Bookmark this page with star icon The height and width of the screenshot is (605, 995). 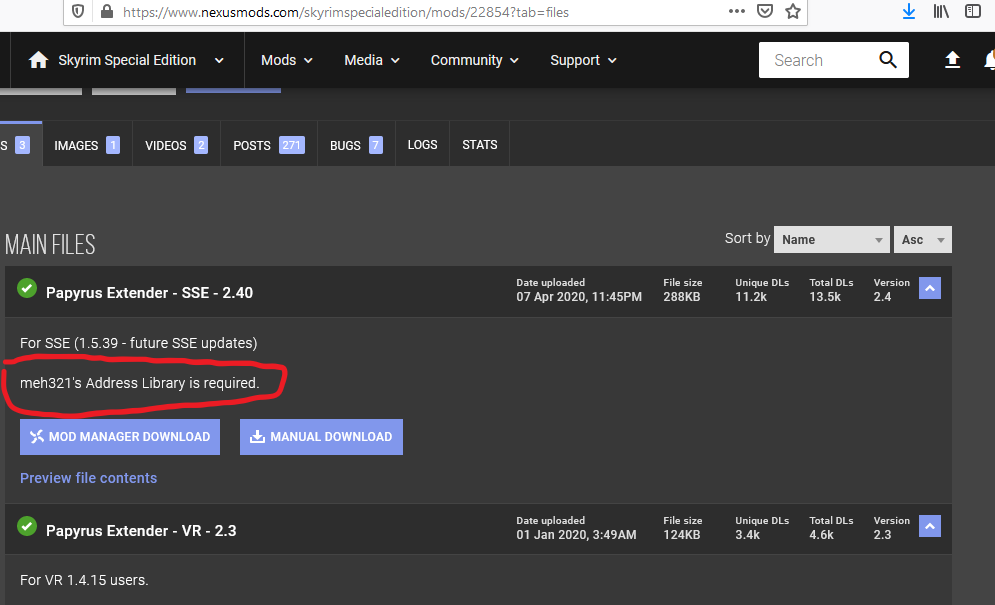tap(793, 11)
